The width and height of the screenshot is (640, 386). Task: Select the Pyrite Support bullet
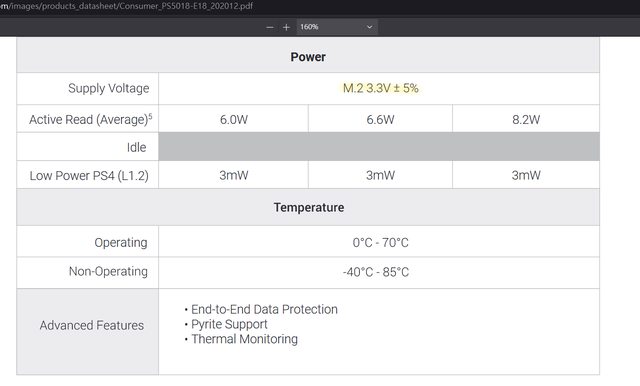click(226, 324)
